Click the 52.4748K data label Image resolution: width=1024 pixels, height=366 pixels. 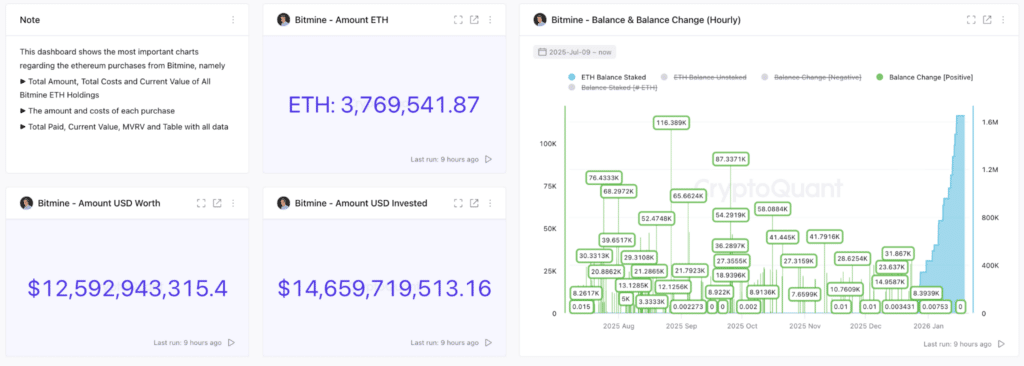pyautogui.click(x=657, y=219)
